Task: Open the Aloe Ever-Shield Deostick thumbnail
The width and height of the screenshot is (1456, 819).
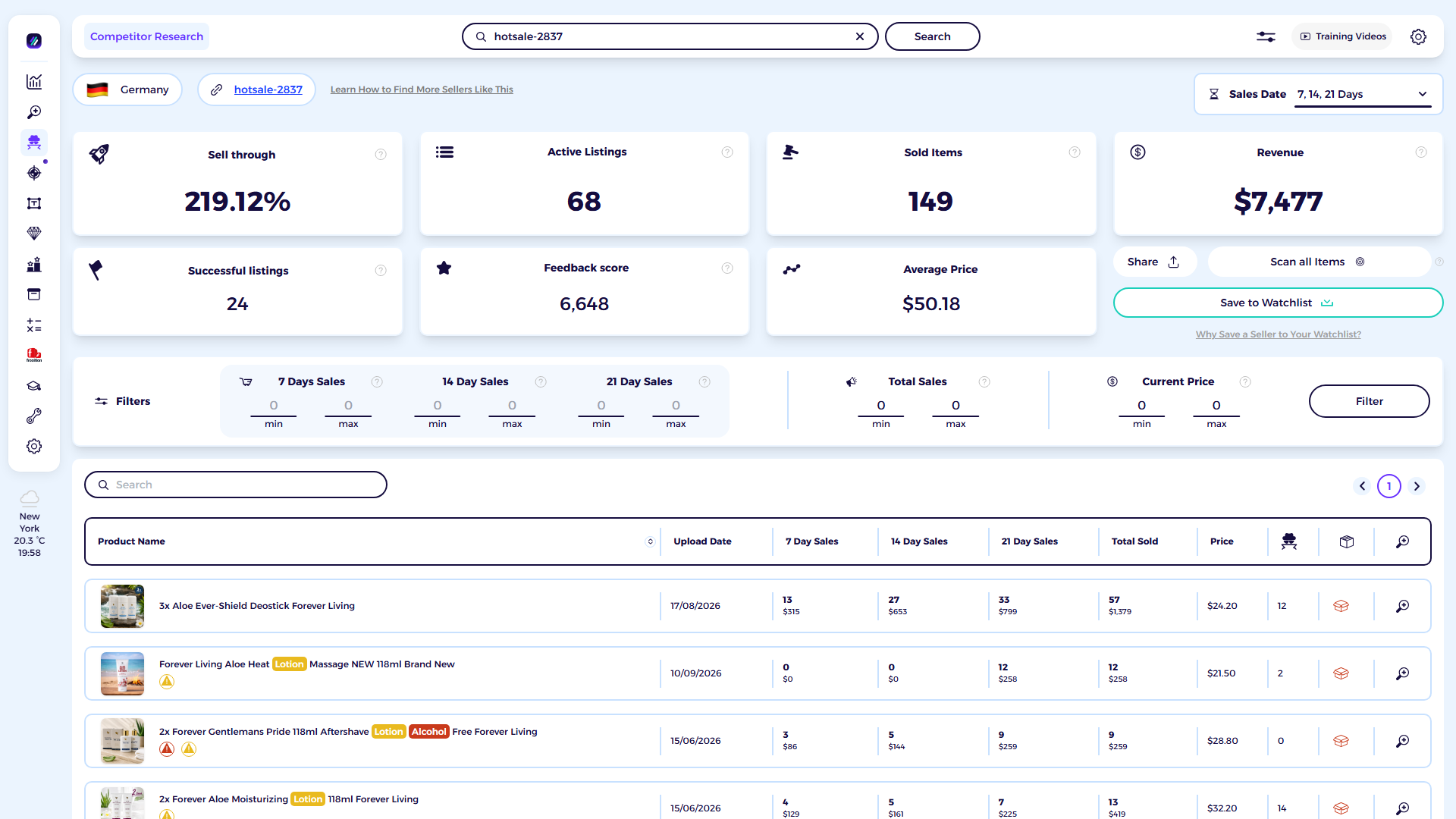Action: (122, 606)
